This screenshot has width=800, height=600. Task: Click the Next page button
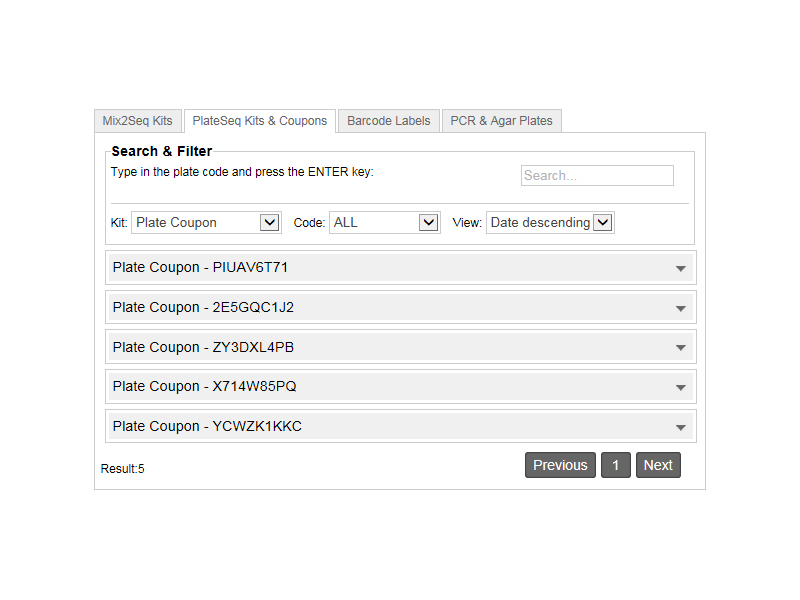pyautogui.click(x=658, y=465)
